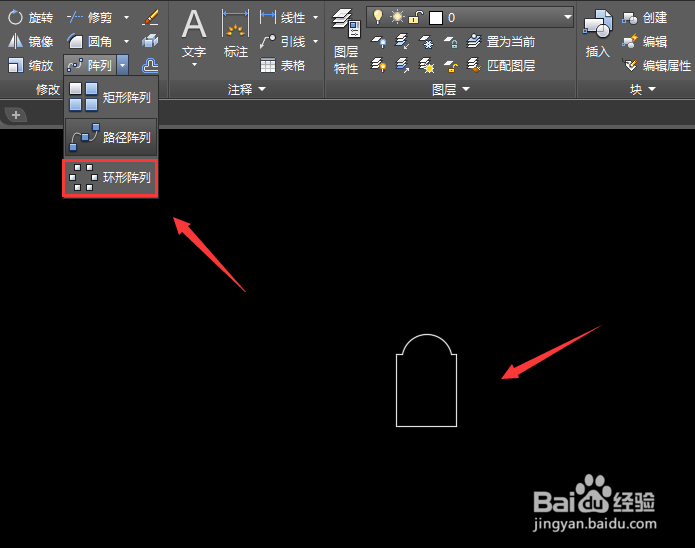Screen dimensions: 695x548
Task: Click the Lock layer padlock icon
Action: [450, 42]
